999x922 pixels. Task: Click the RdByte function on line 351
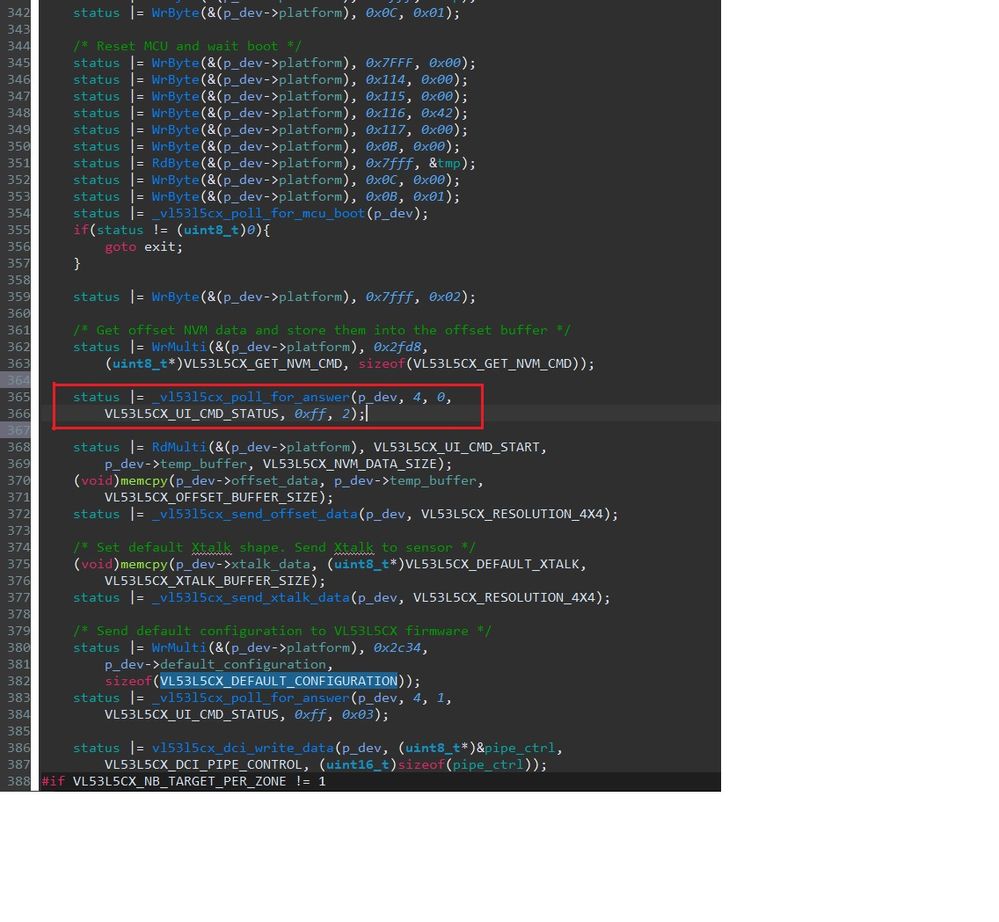pos(176,163)
